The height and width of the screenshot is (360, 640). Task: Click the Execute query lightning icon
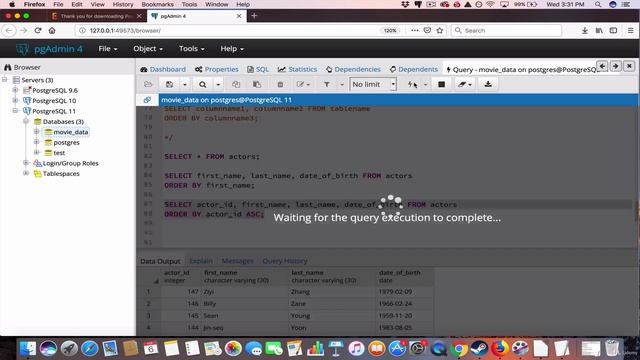click(412, 84)
